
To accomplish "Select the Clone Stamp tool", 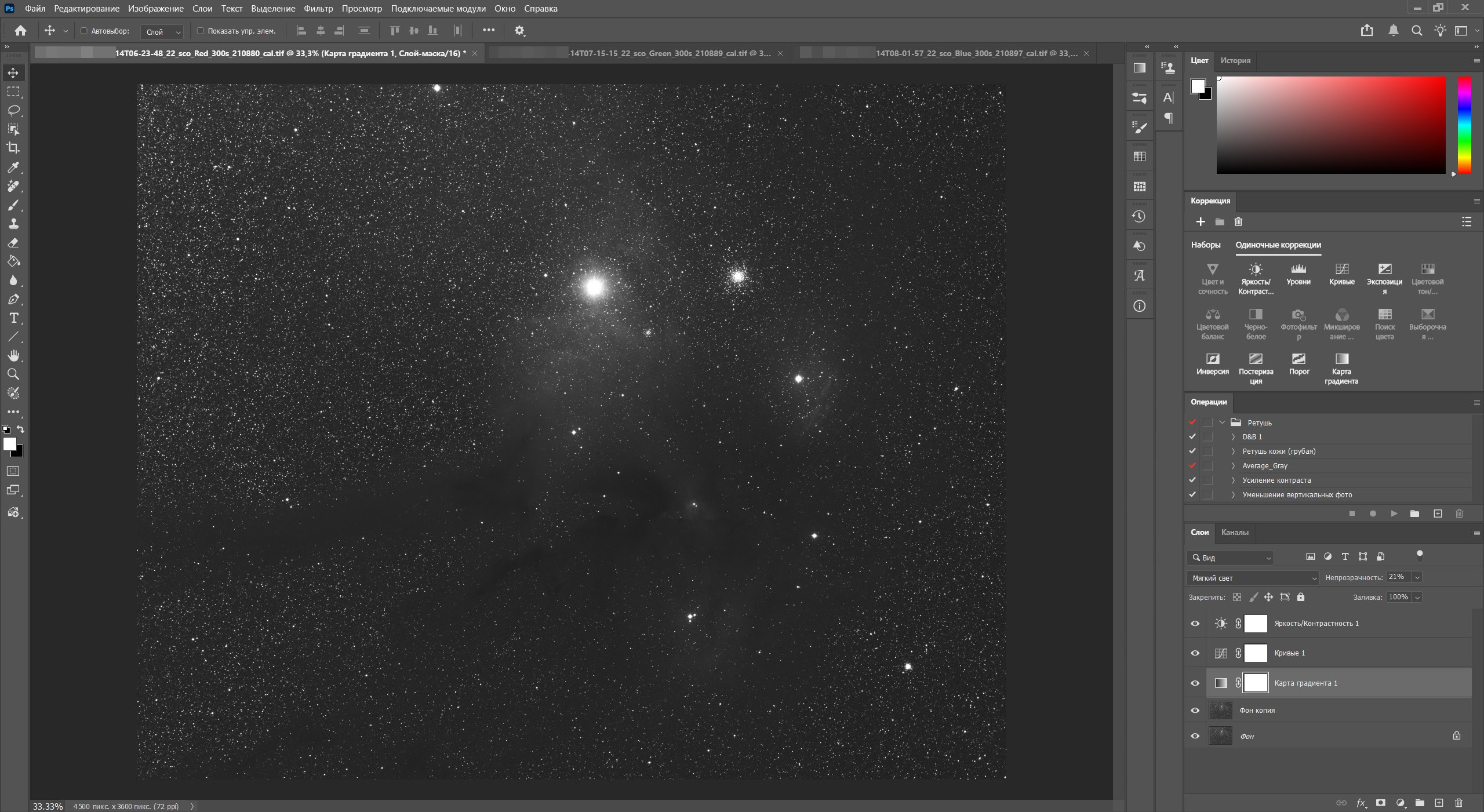I will pyautogui.click(x=13, y=224).
